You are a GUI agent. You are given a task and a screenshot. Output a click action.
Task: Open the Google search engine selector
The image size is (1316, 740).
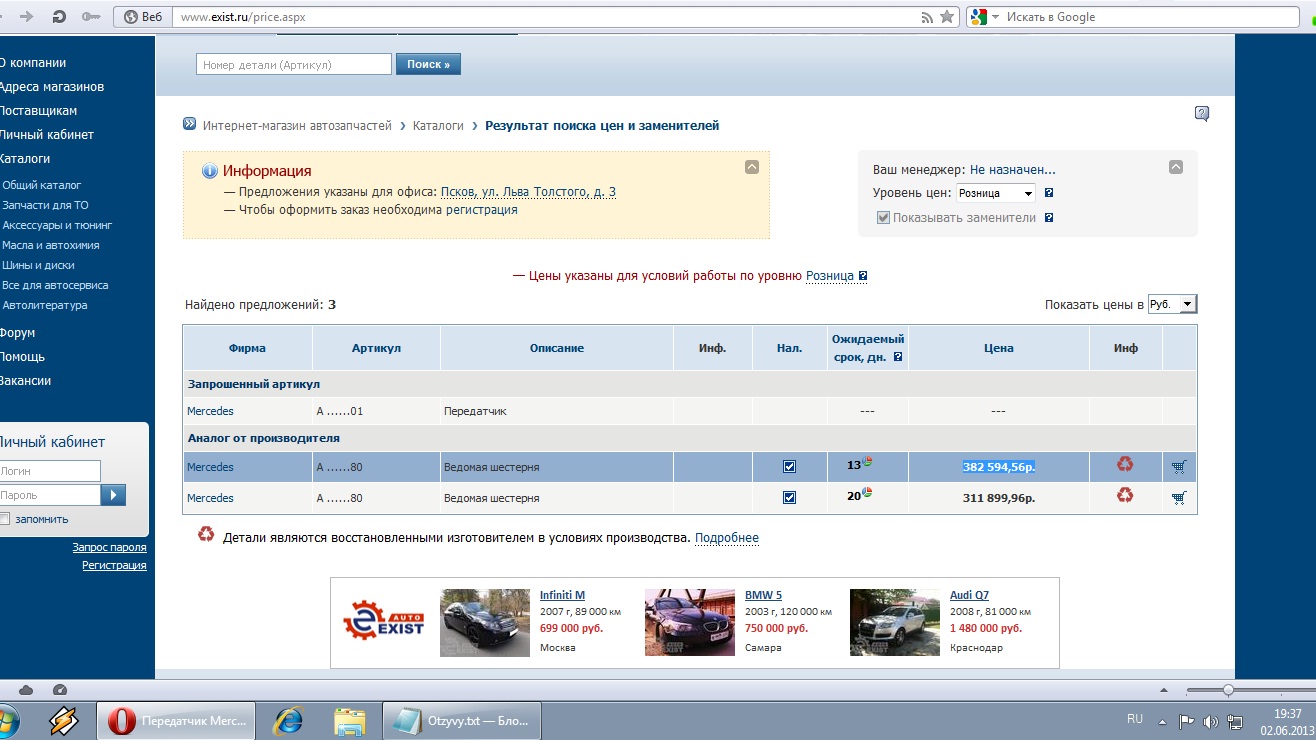(982, 17)
